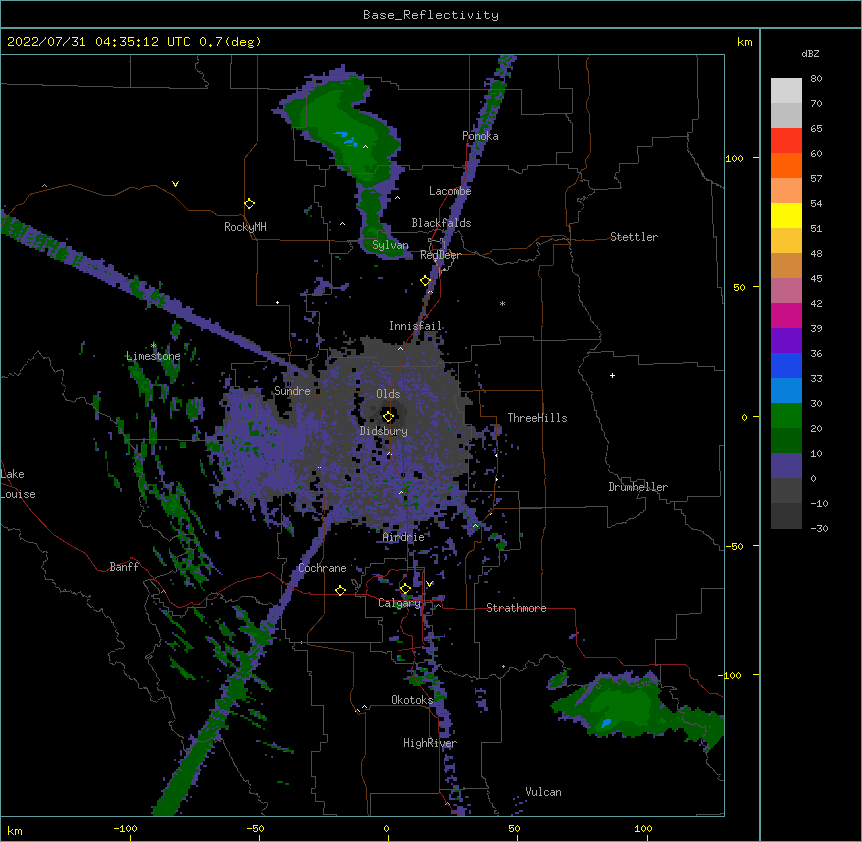
Task: Click the yellow diamond marker south of RedDeer
Action: pyautogui.click(x=426, y=281)
